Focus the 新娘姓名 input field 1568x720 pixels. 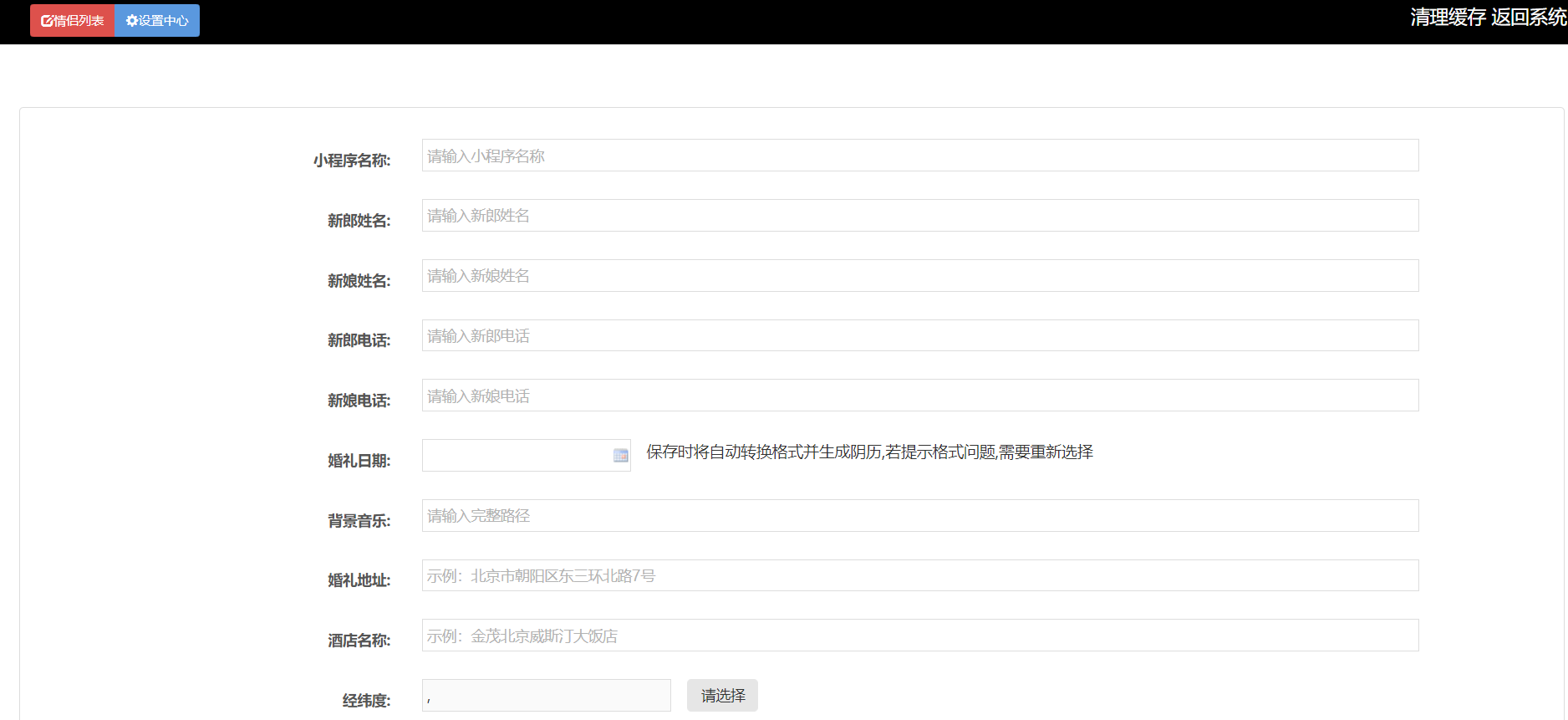point(920,276)
